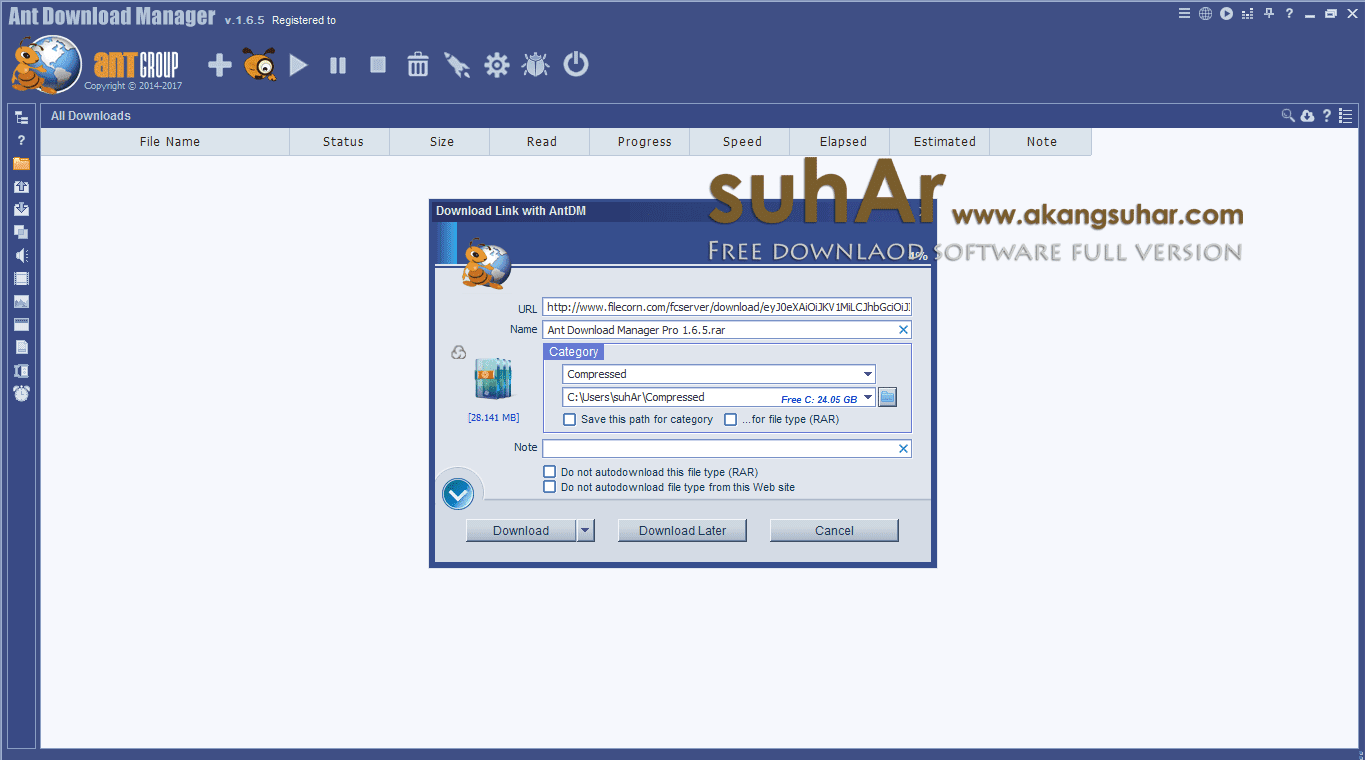
Task: Select the images picture sidebar icon
Action: click(x=21, y=301)
